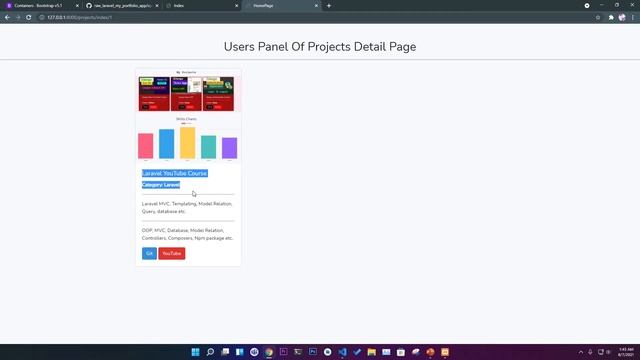
Task: Click the blue bar in Skills chart
Action: [x=167, y=144]
